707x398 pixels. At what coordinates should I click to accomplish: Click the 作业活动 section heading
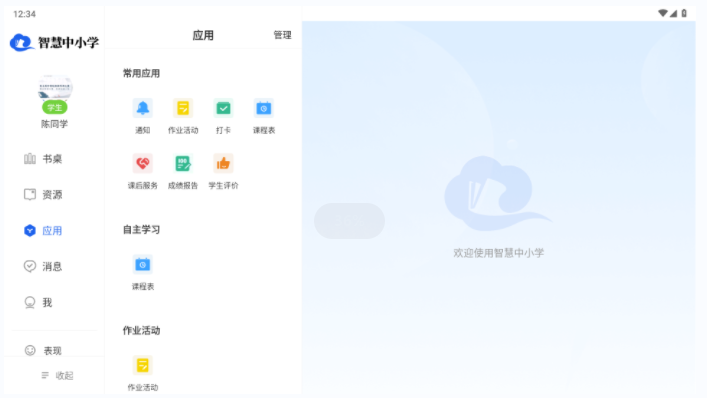tap(141, 330)
